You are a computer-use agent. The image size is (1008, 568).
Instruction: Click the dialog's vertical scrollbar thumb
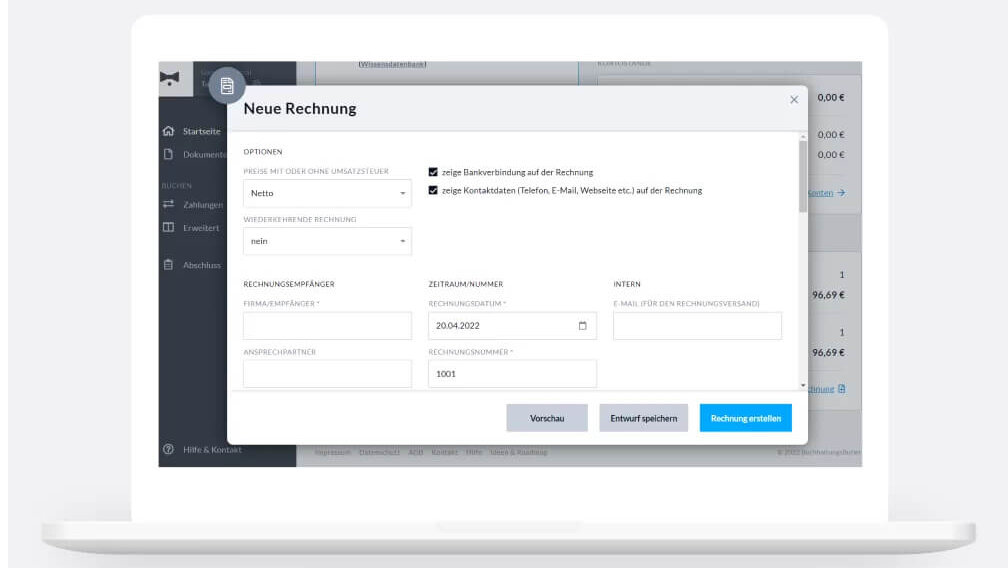coord(802,175)
